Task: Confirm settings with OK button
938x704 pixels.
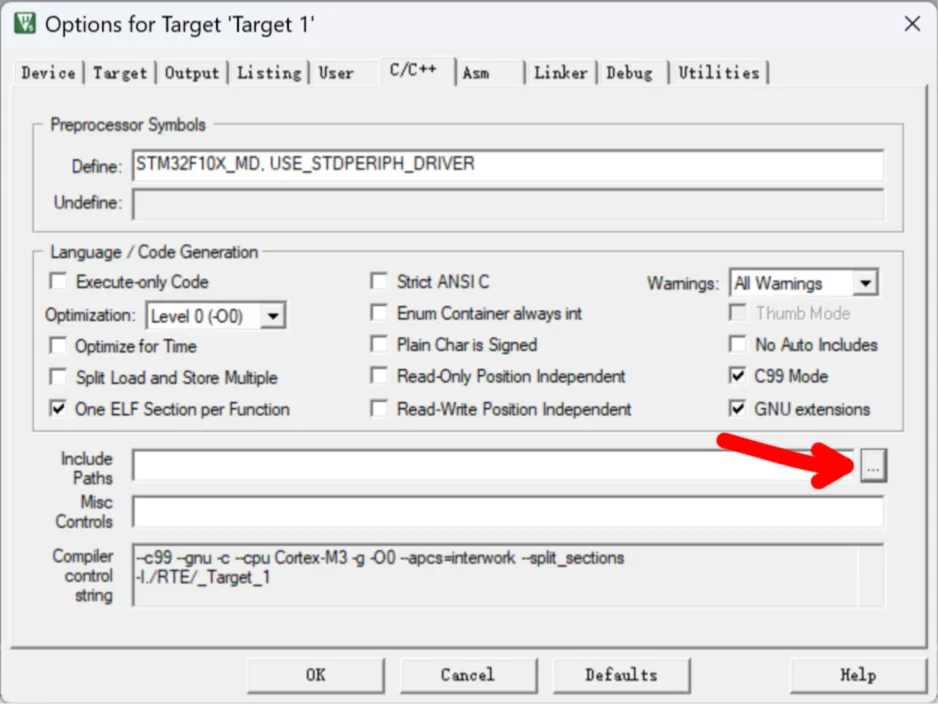Action: pyautogui.click(x=316, y=675)
